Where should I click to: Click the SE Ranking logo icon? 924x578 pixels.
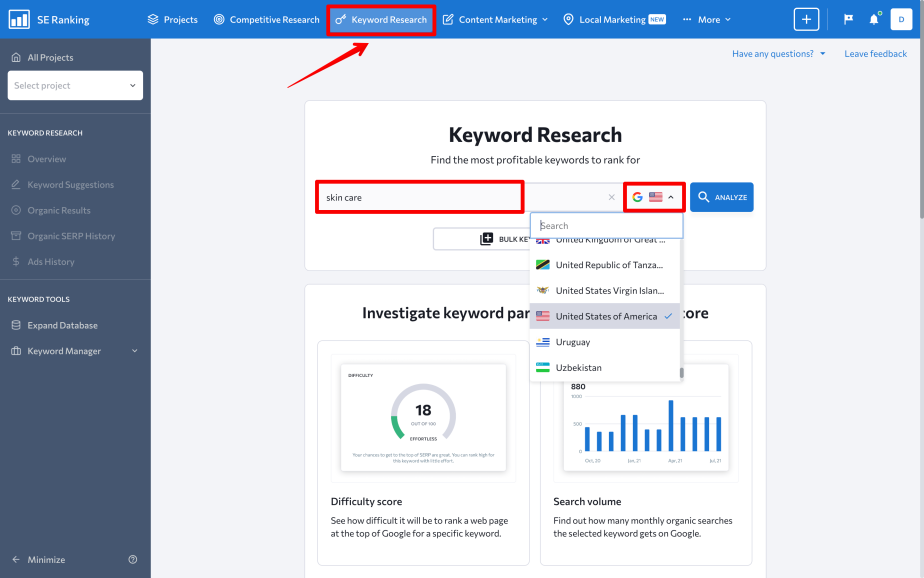click(19, 19)
